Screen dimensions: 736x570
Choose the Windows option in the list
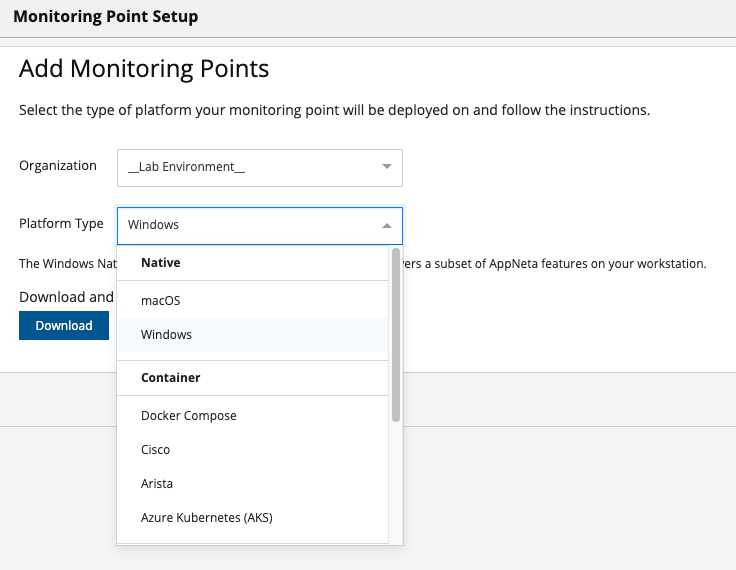point(166,335)
